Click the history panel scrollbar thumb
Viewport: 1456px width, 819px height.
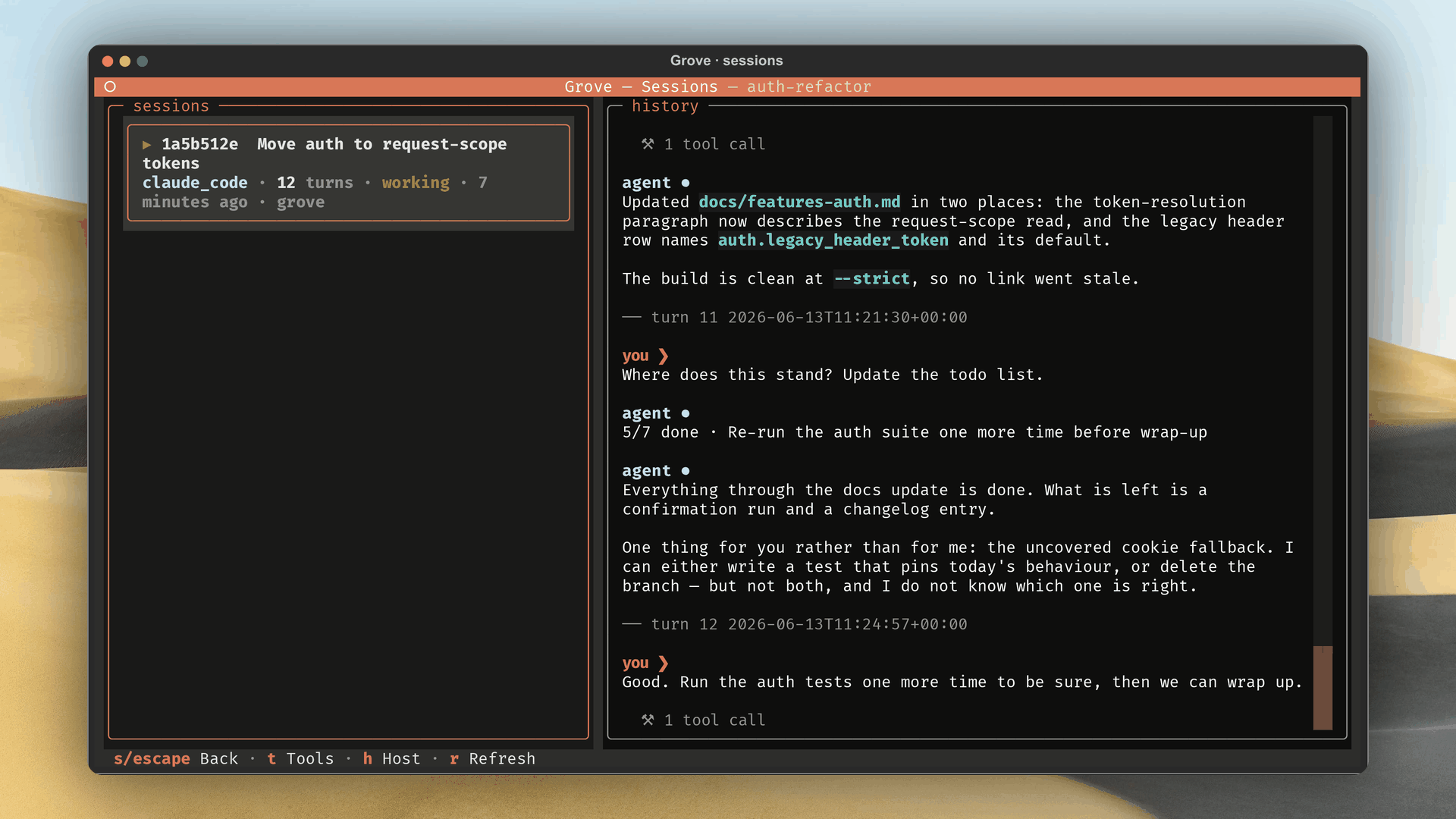[x=1323, y=688]
